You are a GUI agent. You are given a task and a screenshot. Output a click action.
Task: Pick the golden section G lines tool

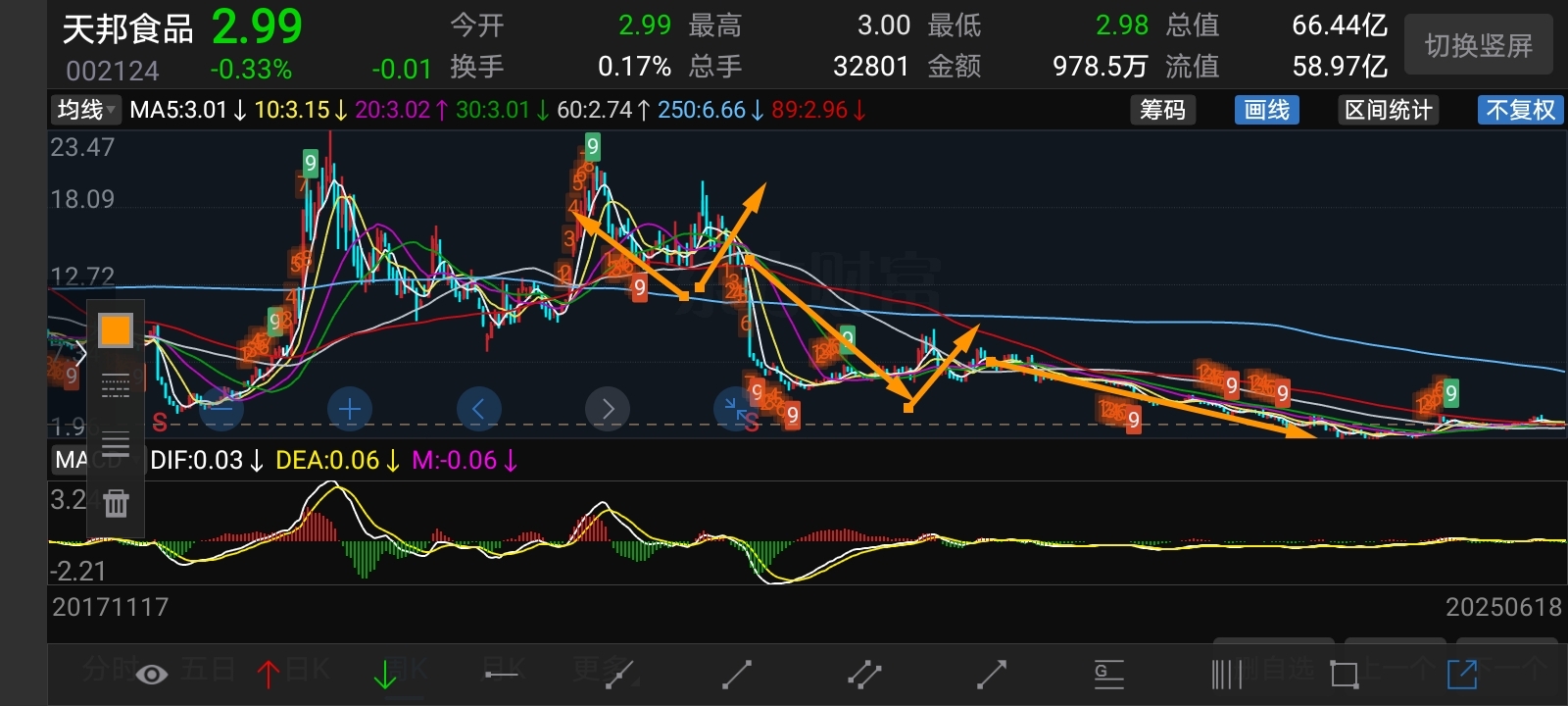point(1108,674)
